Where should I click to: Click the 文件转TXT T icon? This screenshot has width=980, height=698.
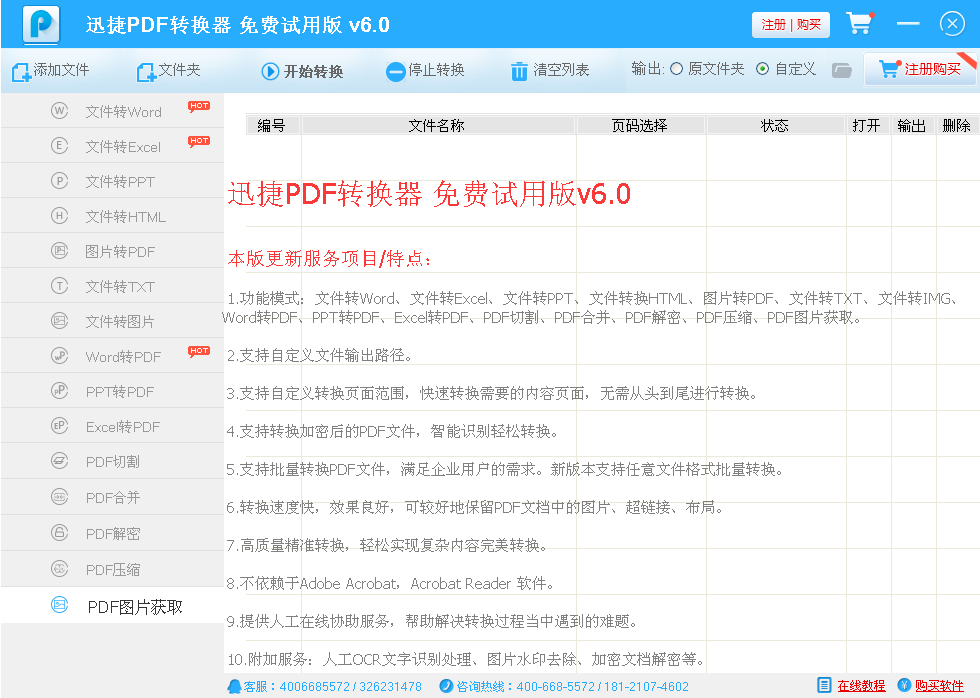[x=59, y=286]
